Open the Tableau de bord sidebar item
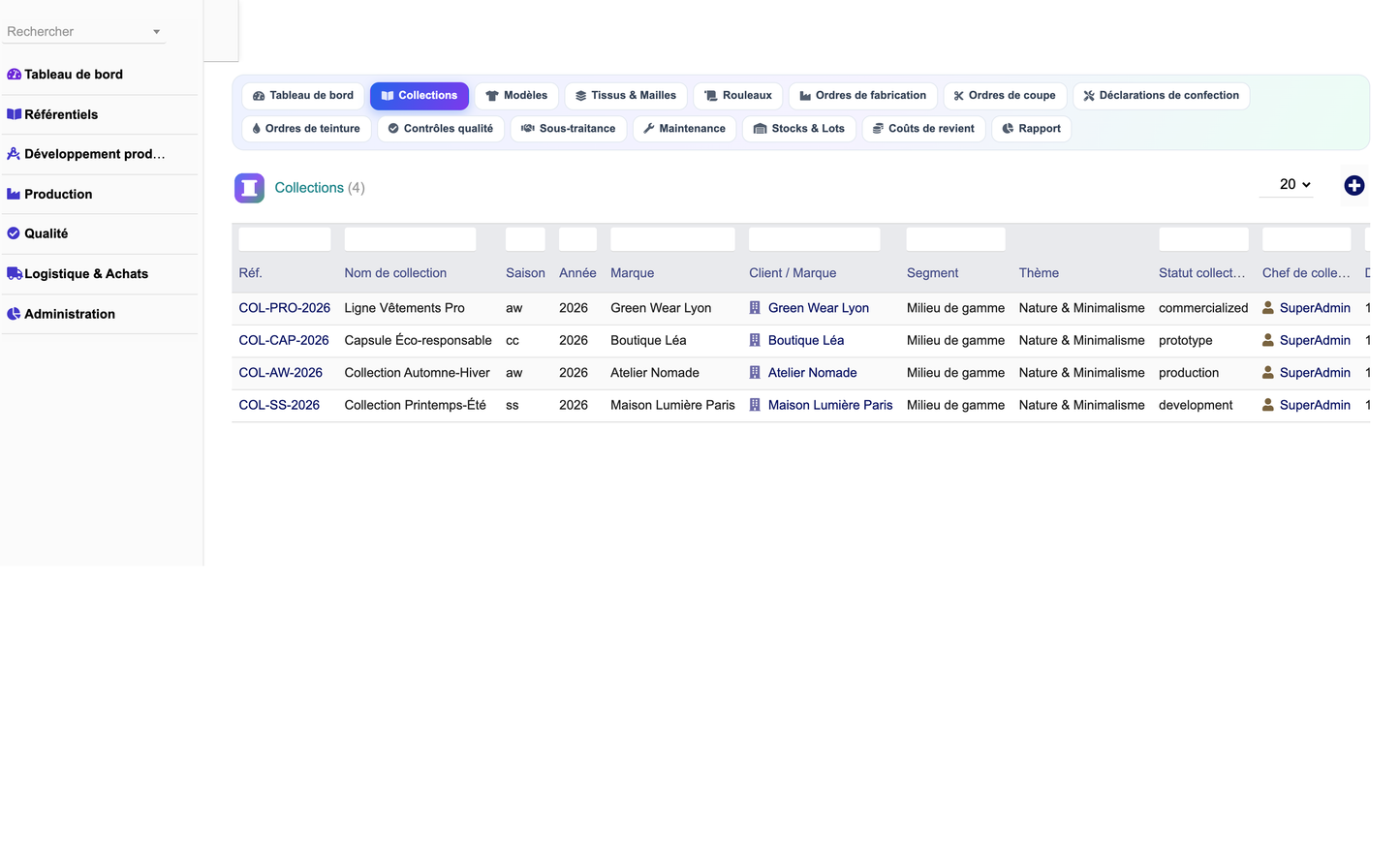Image resolution: width=1400 pixels, height=866 pixels. click(x=74, y=75)
